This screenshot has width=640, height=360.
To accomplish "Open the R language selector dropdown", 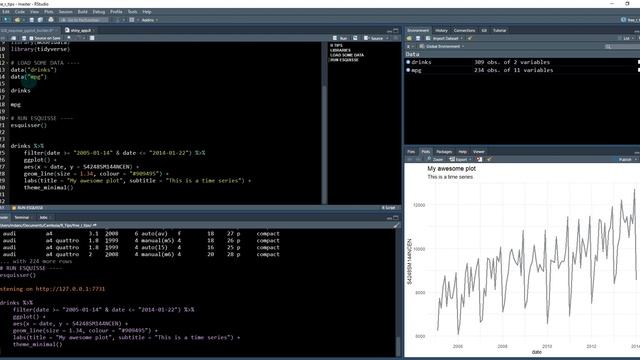I will [409, 47].
